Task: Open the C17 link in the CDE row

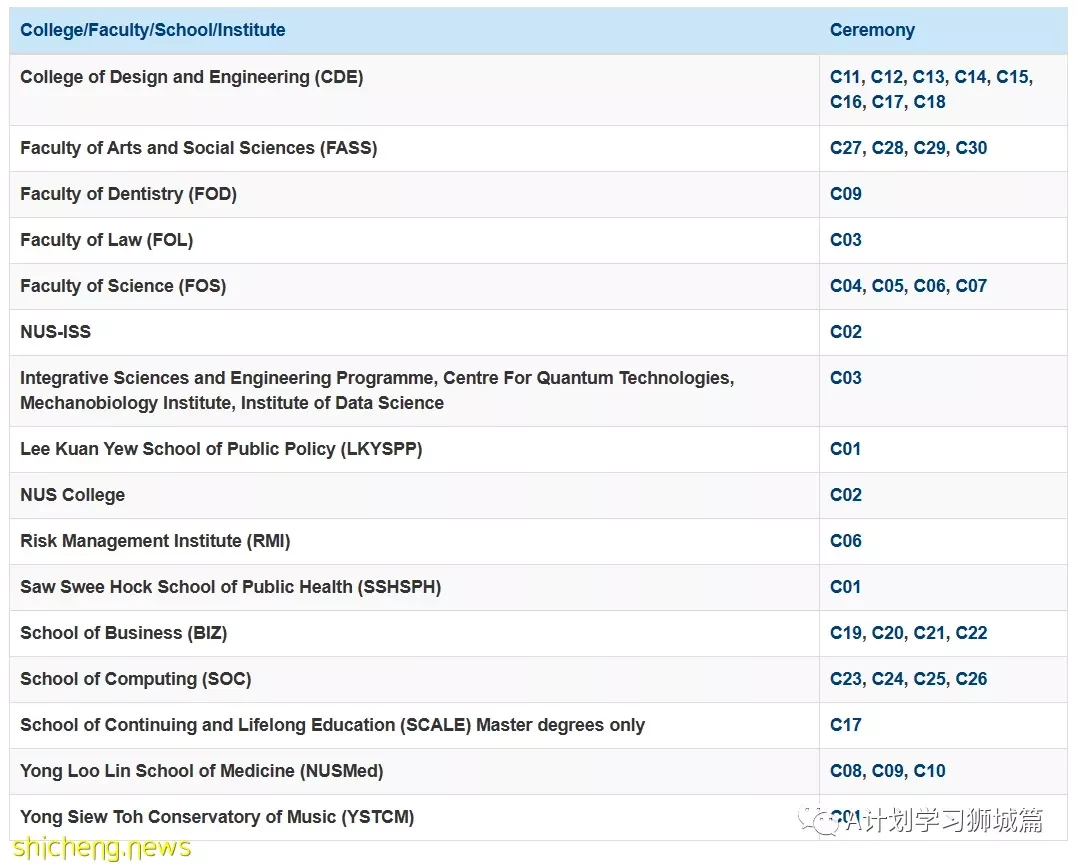Action: point(888,102)
